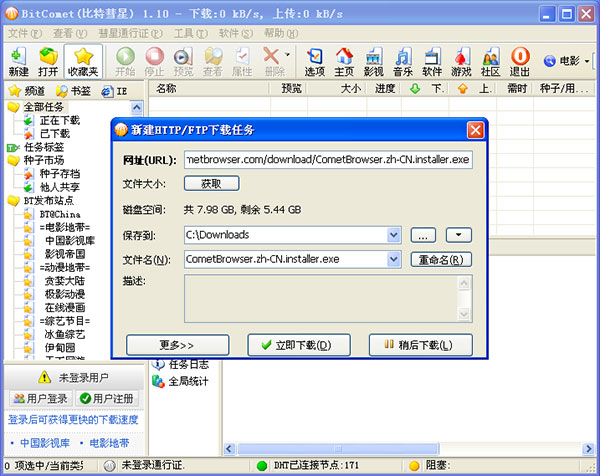
Task: Select BT@China site entry
Action: [x=60, y=214]
